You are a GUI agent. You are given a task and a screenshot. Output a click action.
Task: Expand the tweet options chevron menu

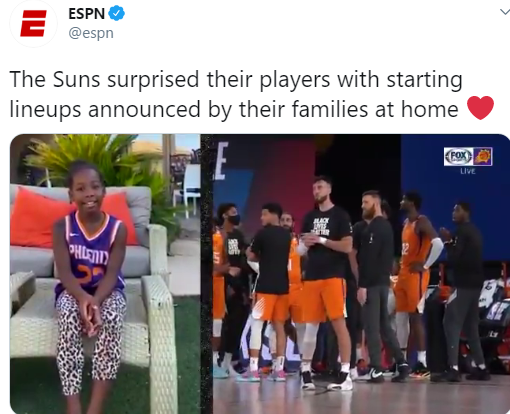coord(505,12)
